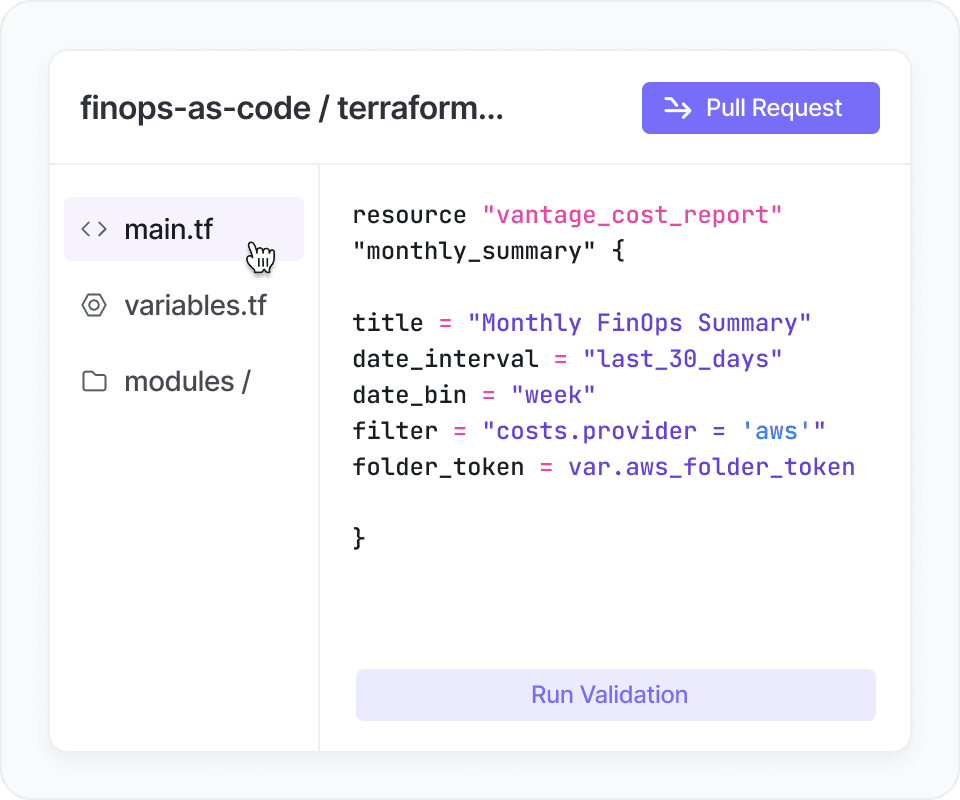Click the costs.provider filter string
Viewport: 960px width, 800px height.
pos(653,431)
